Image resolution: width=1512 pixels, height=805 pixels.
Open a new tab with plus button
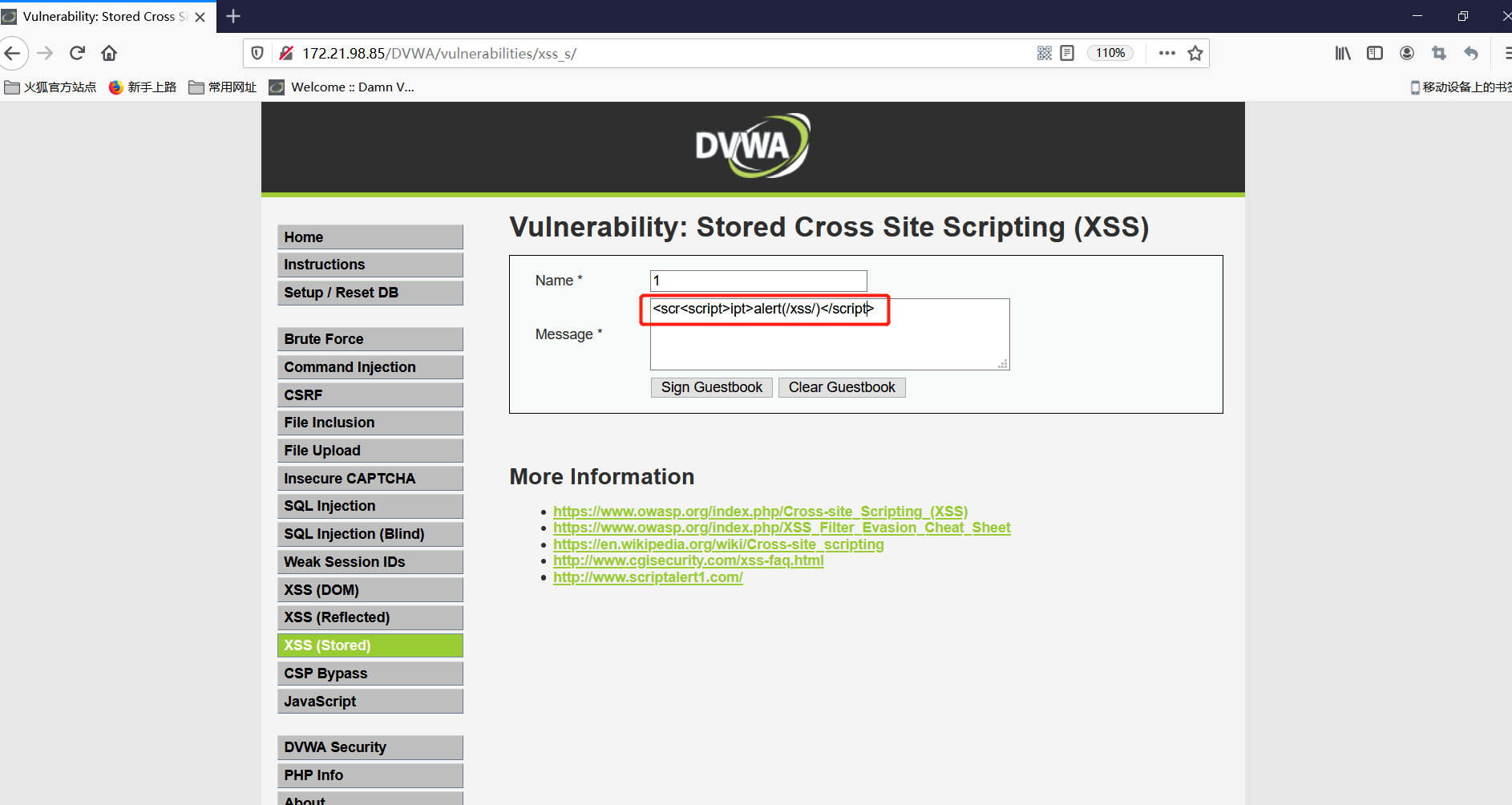(233, 16)
